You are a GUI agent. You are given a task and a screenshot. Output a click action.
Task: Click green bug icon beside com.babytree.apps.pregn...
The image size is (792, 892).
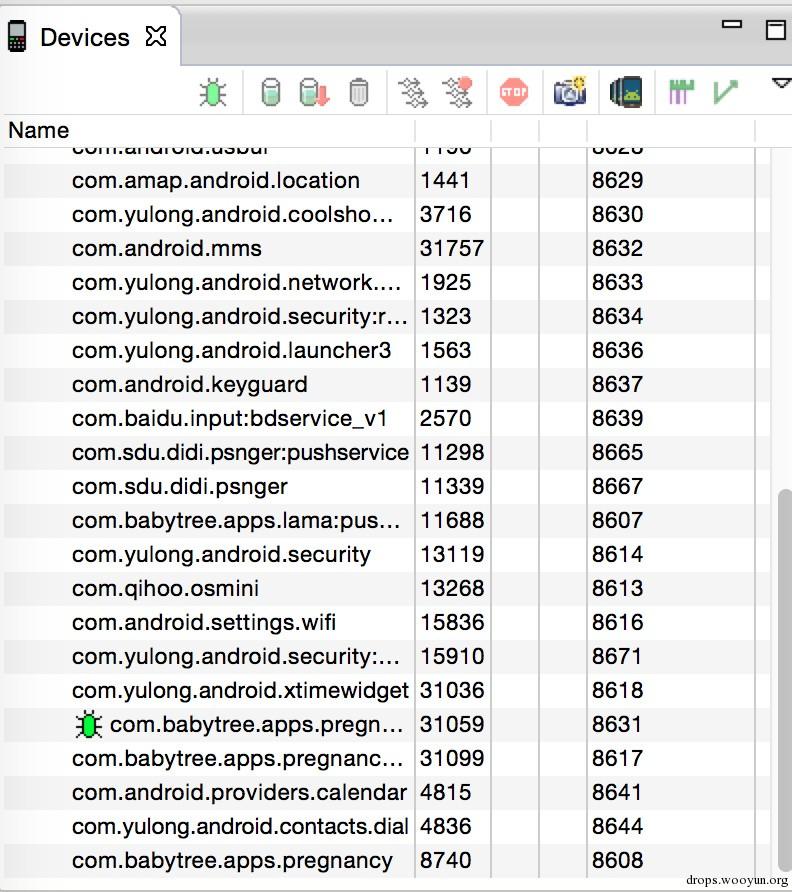coord(89,725)
